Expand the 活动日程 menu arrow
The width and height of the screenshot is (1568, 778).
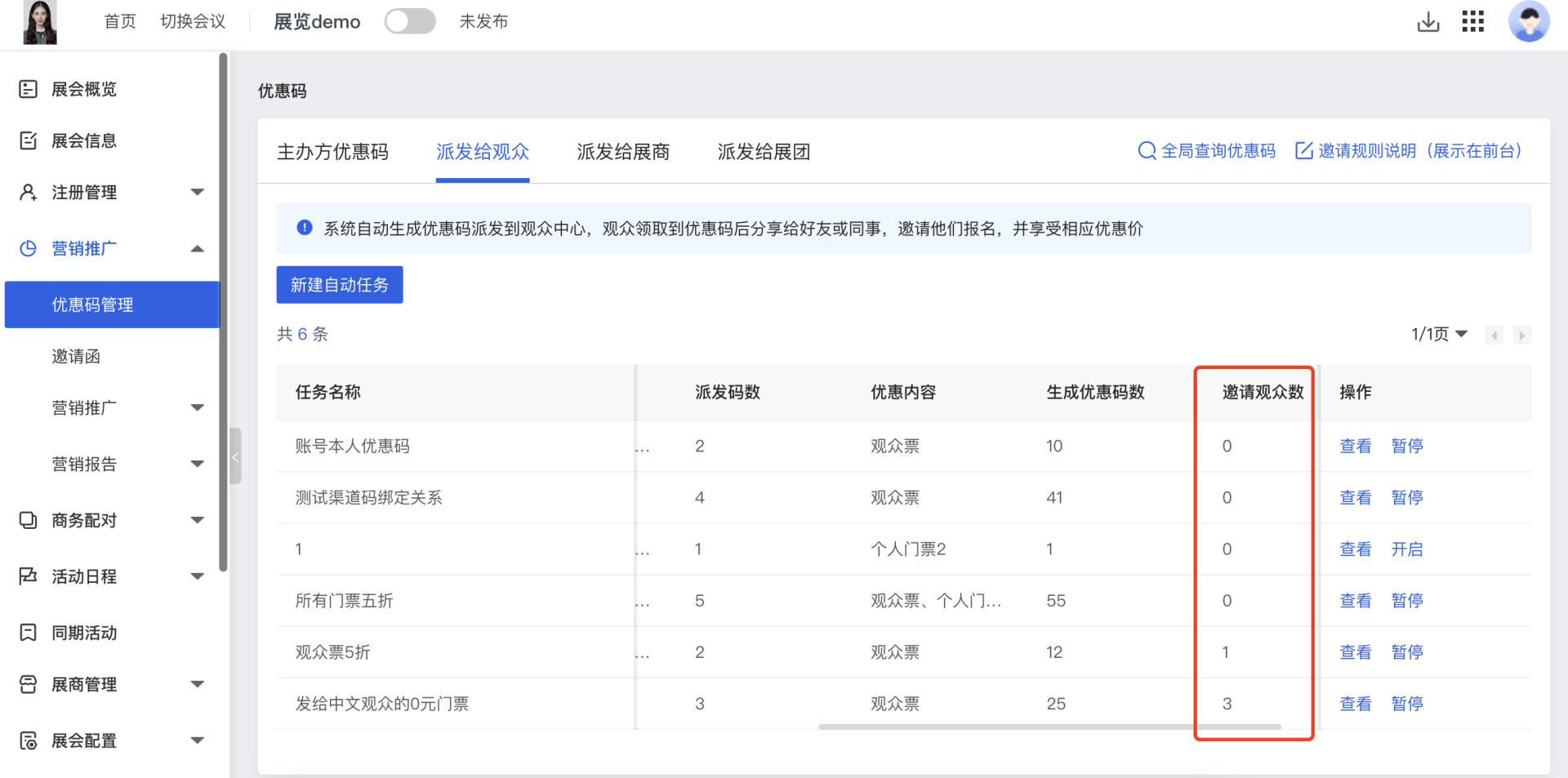[x=197, y=576]
